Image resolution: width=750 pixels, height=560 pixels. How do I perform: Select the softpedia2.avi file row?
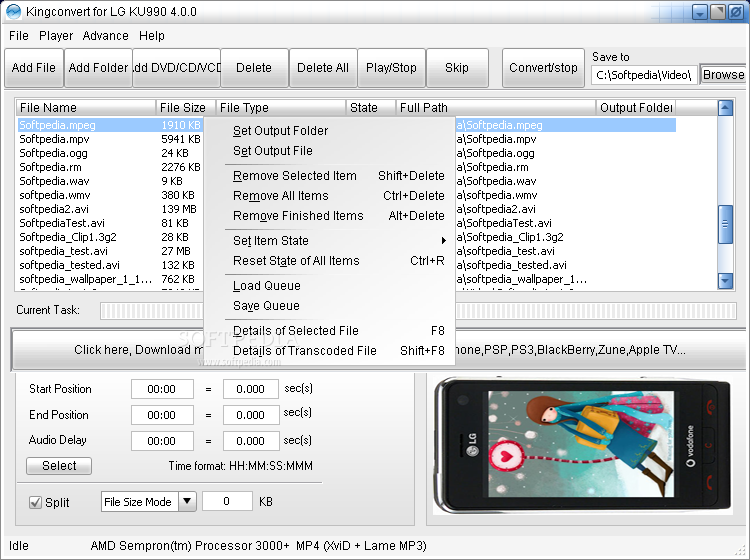(110, 209)
